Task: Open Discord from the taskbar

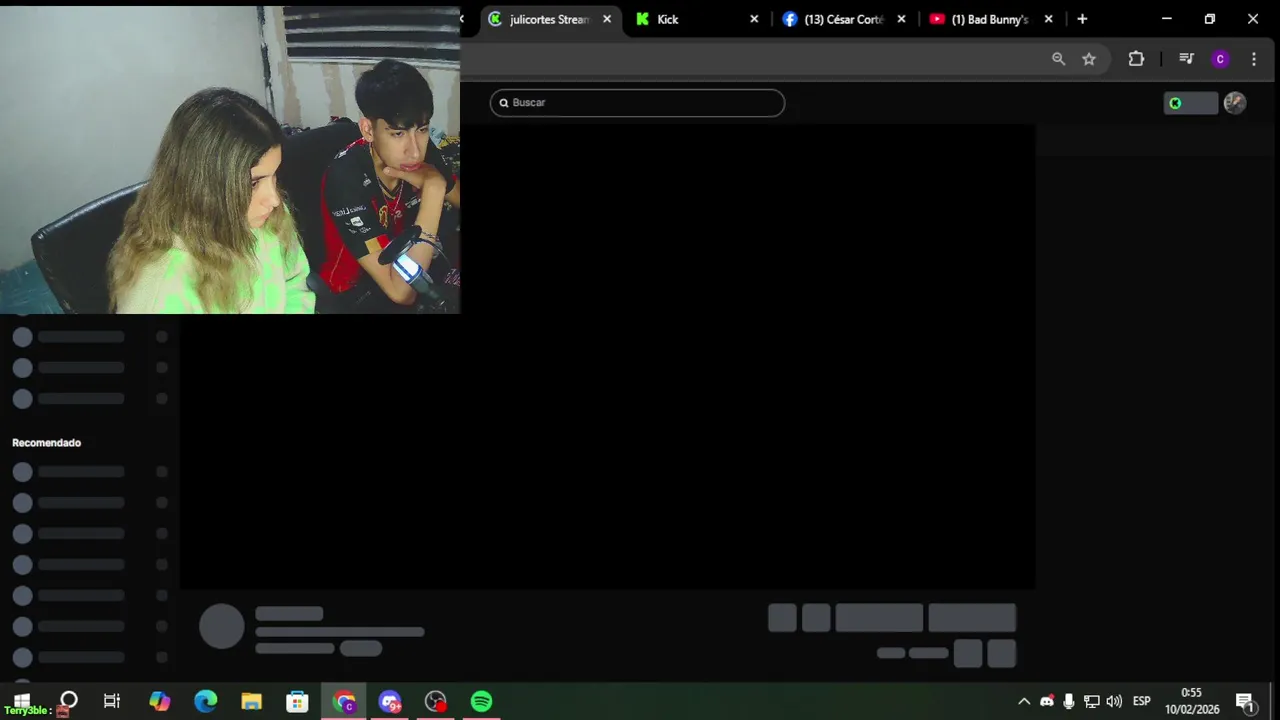Action: click(390, 701)
